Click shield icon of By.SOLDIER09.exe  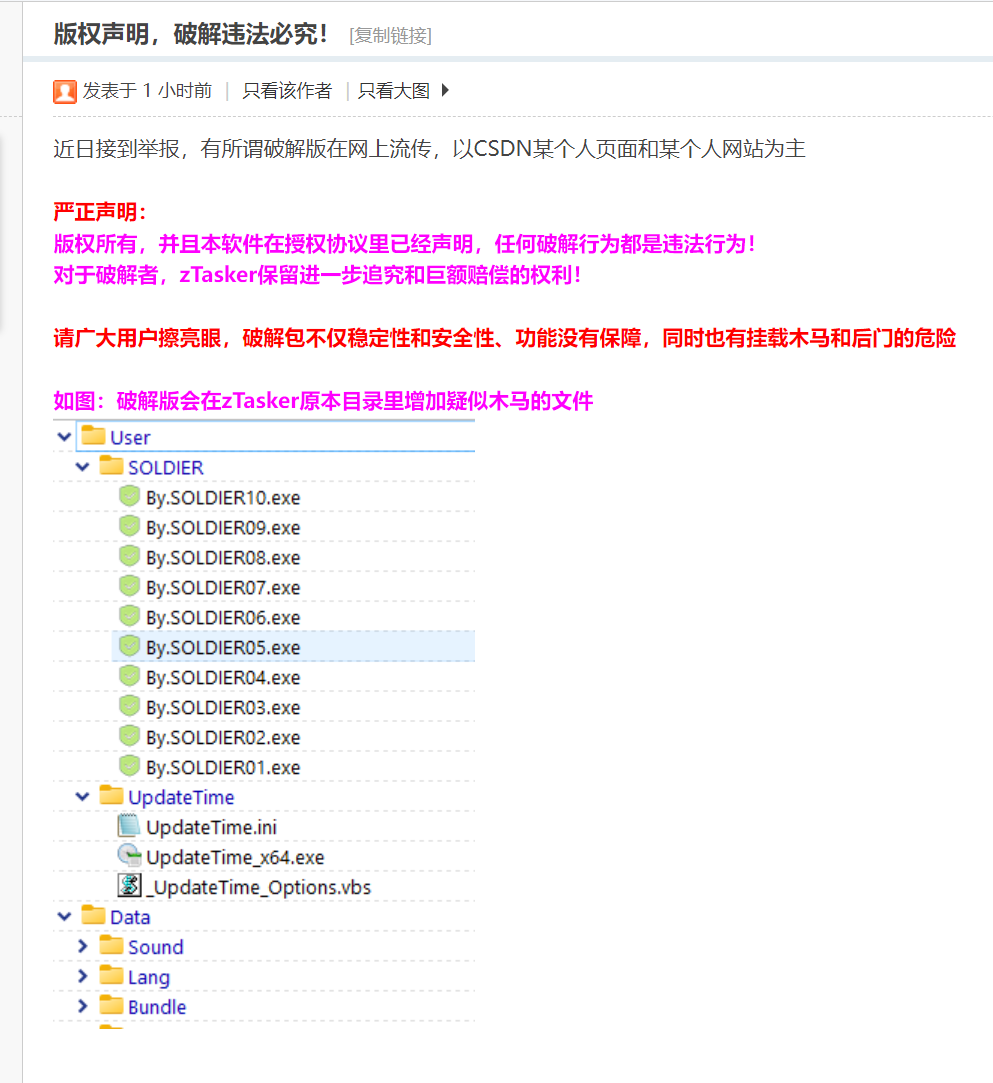point(129,526)
